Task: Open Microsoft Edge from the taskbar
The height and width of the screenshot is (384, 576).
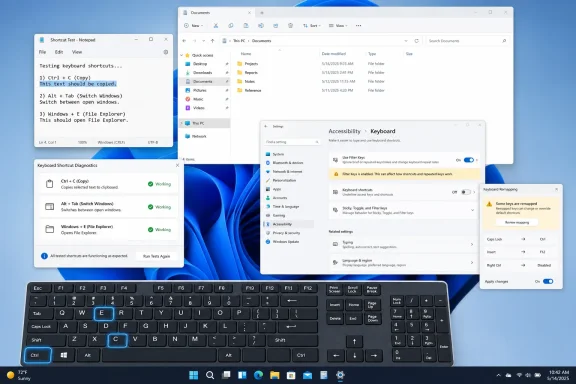Action: click(x=258, y=375)
